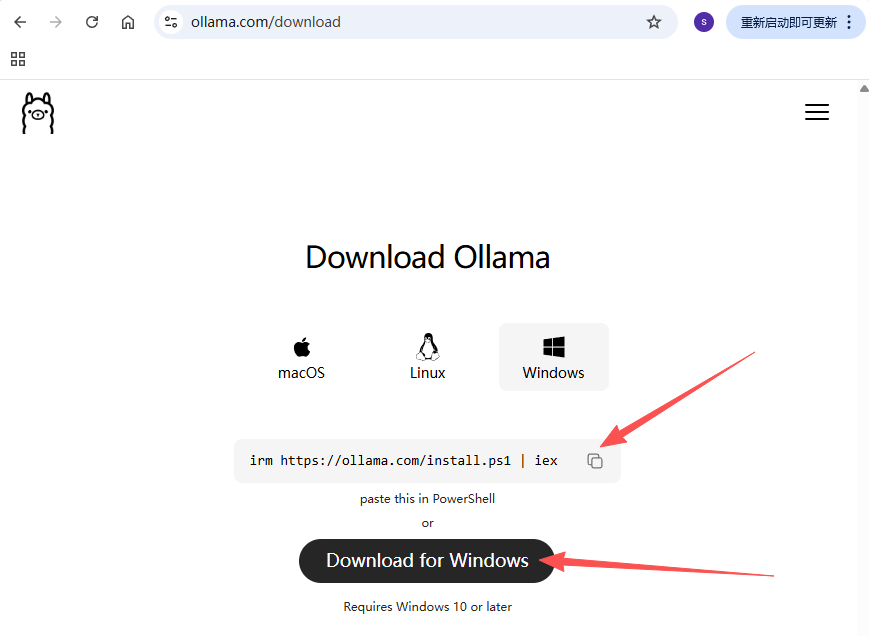Screen dimensions: 869x636
Task: Click the Download Ollama heading
Action: pyautogui.click(x=427, y=257)
